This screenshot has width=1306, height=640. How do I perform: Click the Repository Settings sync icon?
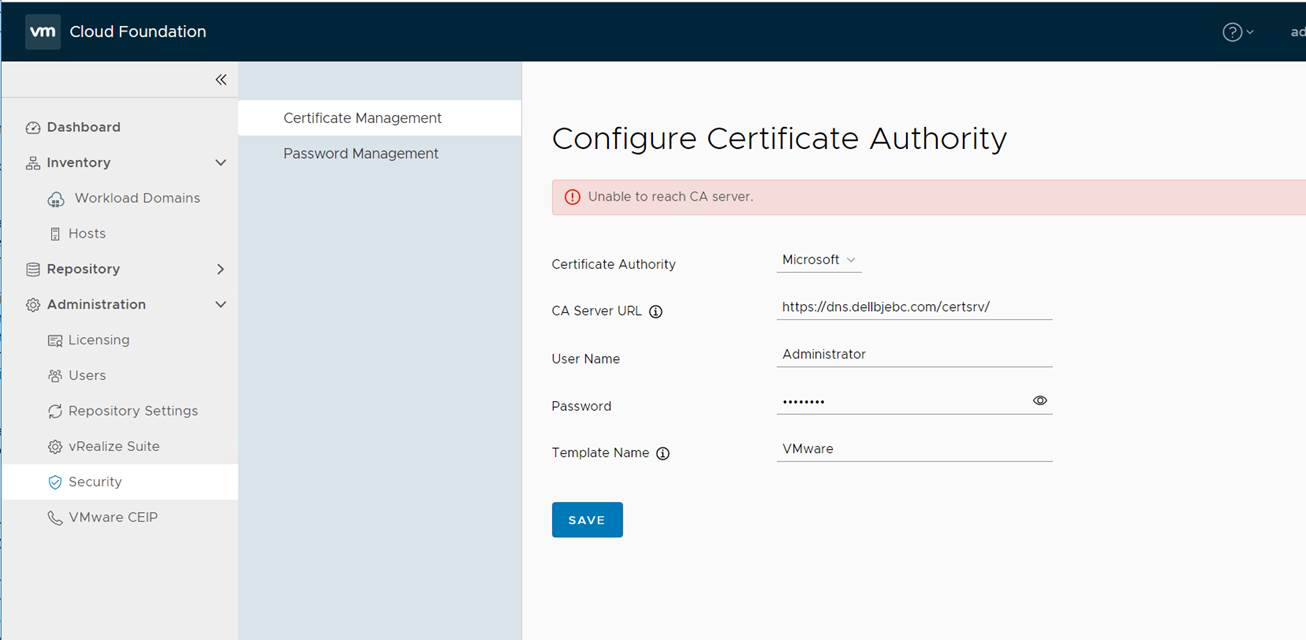point(55,412)
